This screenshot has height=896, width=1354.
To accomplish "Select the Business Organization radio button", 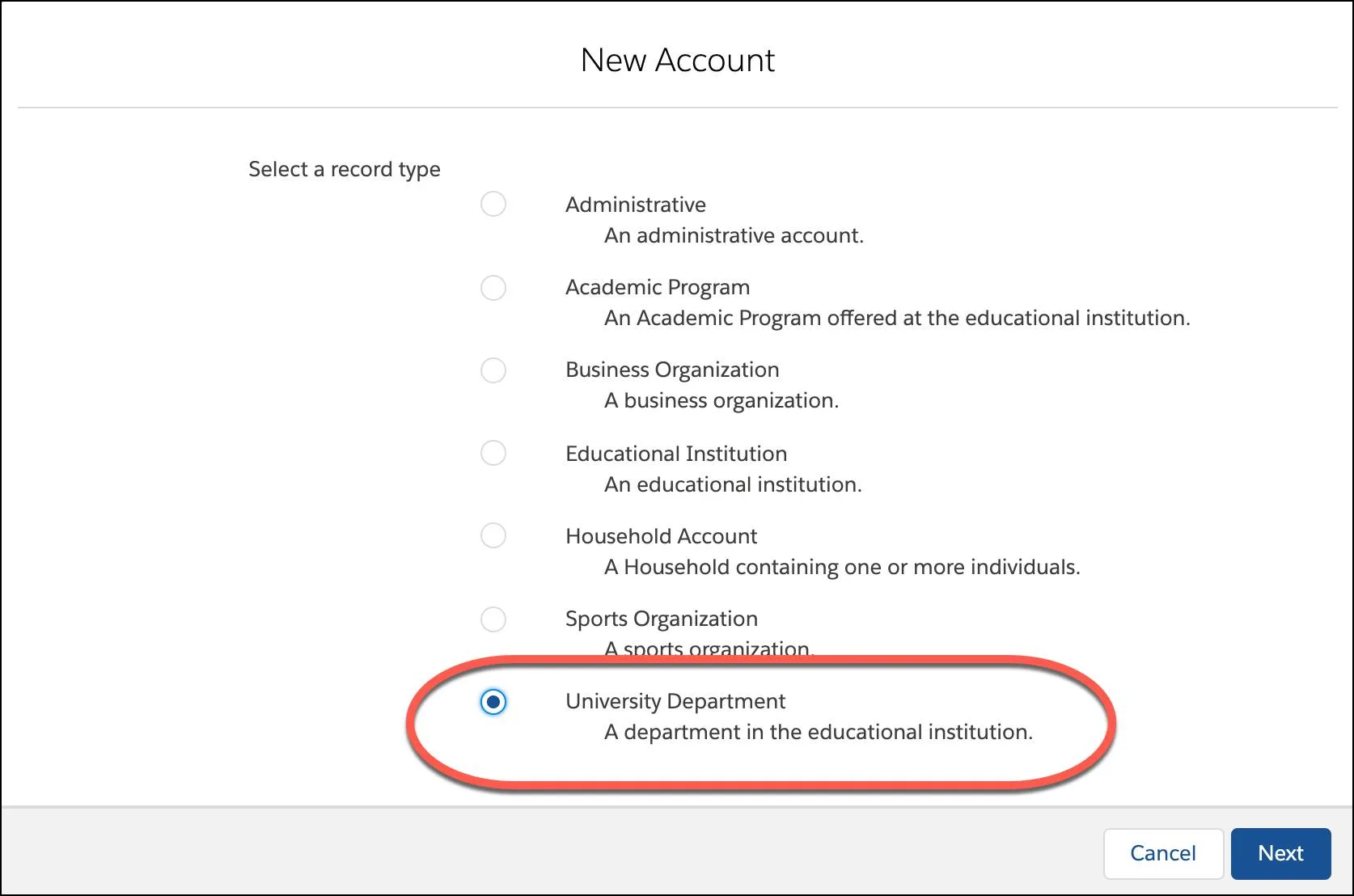I will [x=493, y=370].
